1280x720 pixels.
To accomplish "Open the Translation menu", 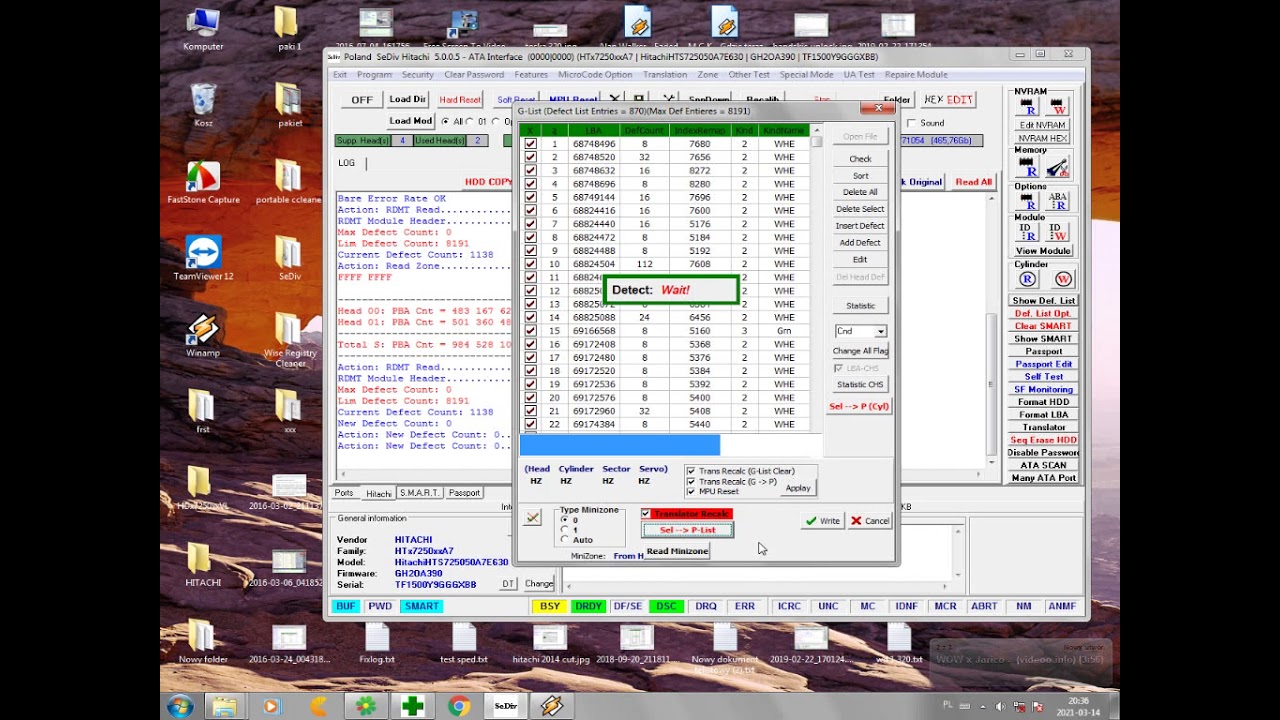I will pyautogui.click(x=665, y=75).
